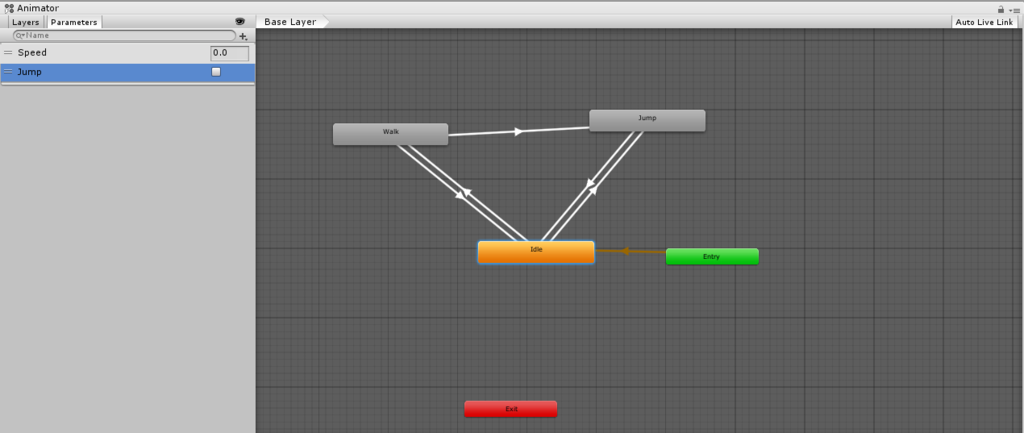Switch to the Layers tab
The image size is (1024, 433).
pyautogui.click(x=25, y=22)
